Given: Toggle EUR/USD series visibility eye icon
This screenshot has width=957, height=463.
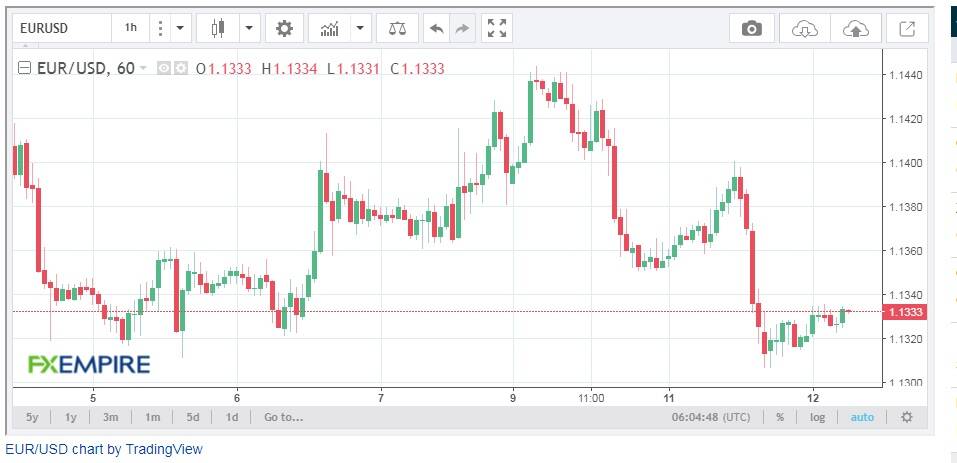Looking at the screenshot, I should (x=163, y=68).
